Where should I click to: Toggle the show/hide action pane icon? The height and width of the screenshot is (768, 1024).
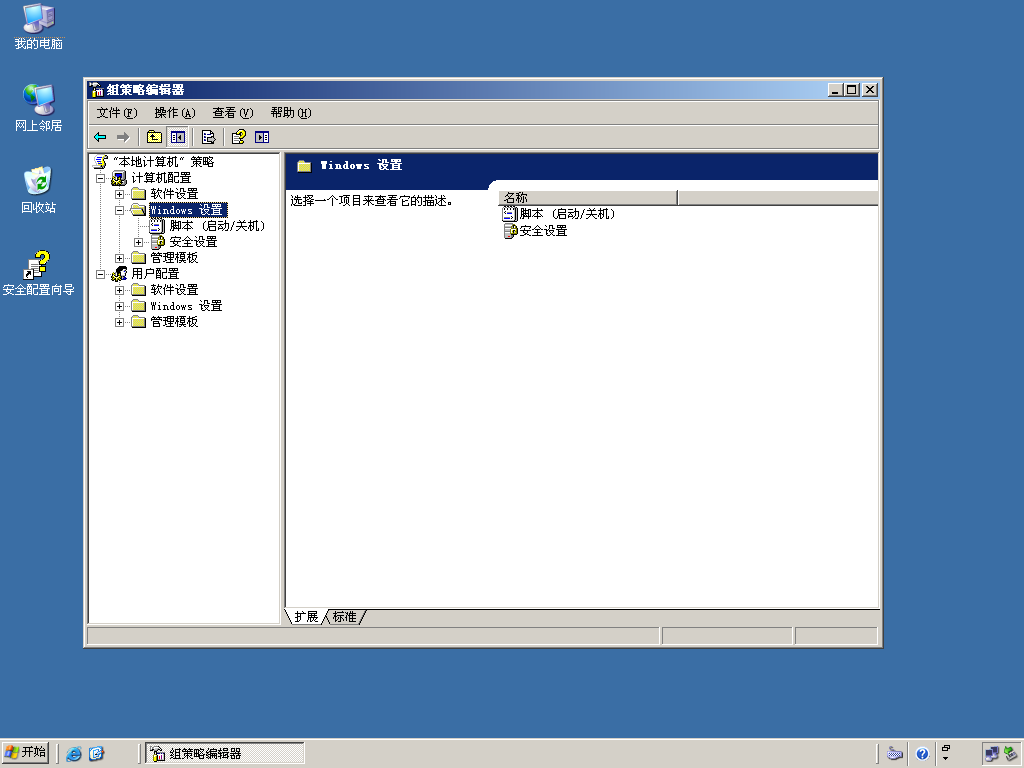pos(262,137)
